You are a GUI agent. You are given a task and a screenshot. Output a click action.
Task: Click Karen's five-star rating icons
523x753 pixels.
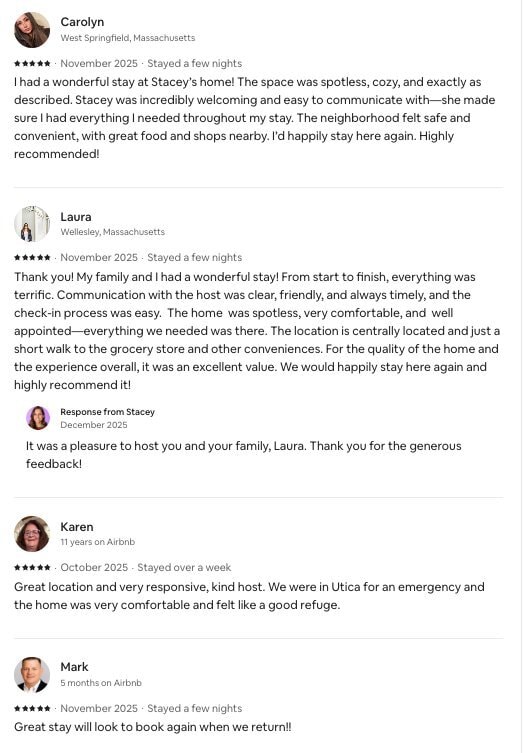coord(32,567)
